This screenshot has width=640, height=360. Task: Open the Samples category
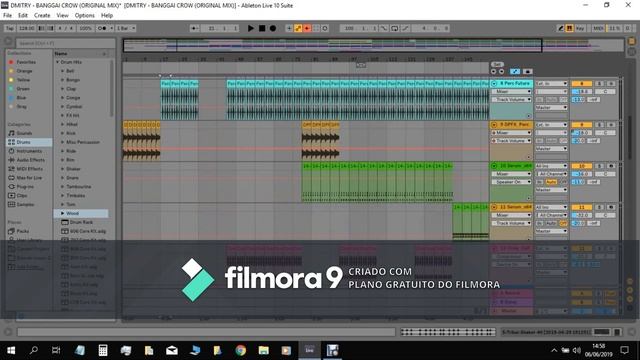(25, 204)
